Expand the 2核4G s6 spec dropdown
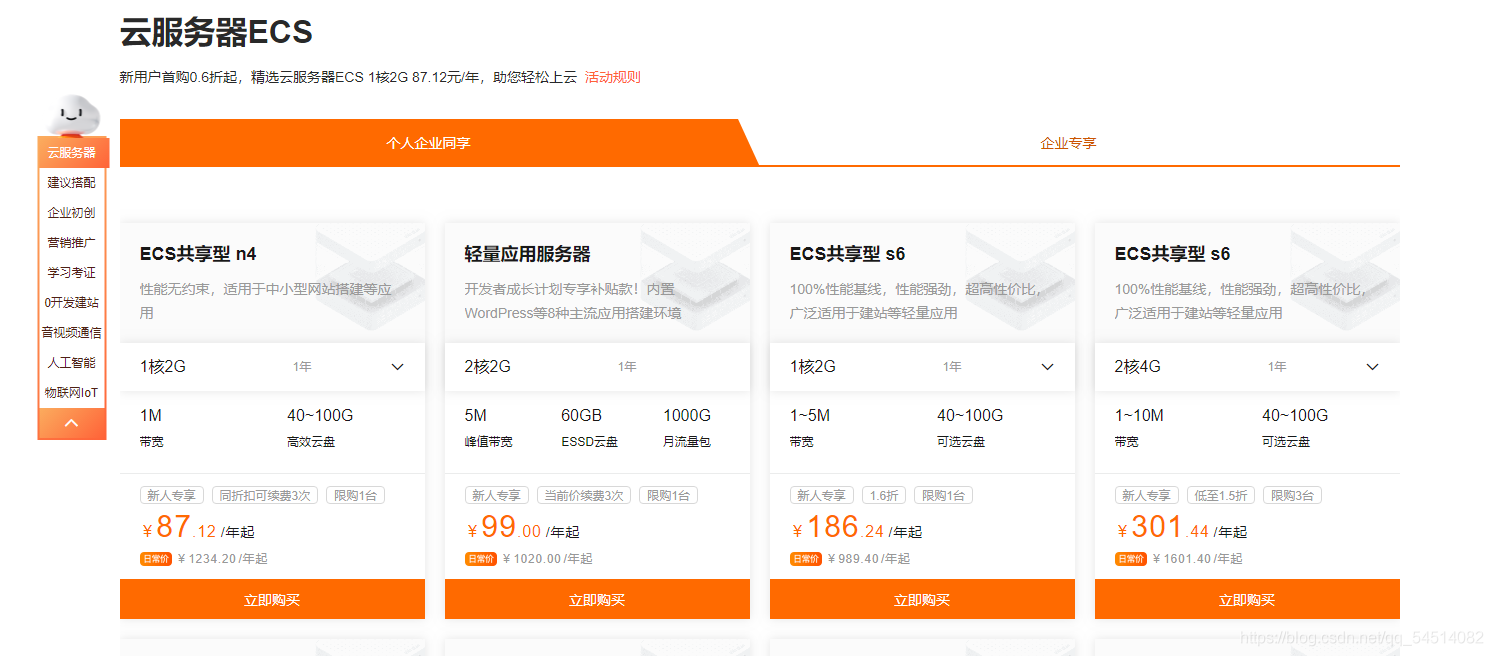The image size is (1493, 656). tap(1247, 367)
